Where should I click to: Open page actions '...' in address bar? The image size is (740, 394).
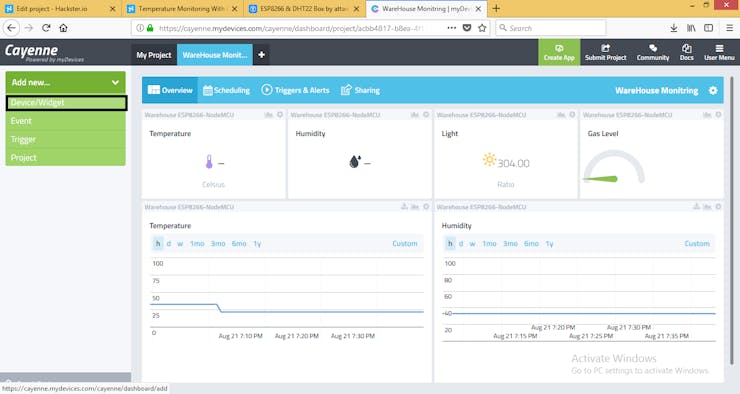pyautogui.click(x=452, y=28)
